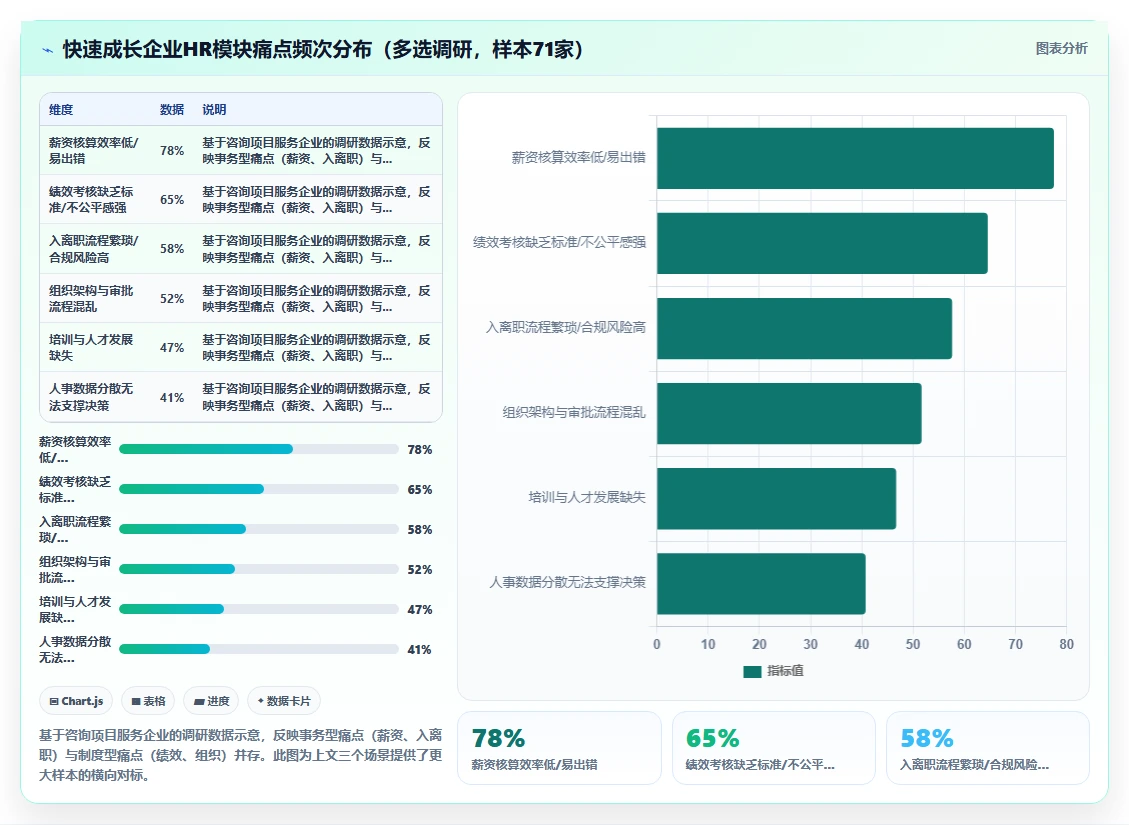Click the description paragraph below the tag chips
The height and width of the screenshot is (825, 1129).
click(x=240, y=755)
